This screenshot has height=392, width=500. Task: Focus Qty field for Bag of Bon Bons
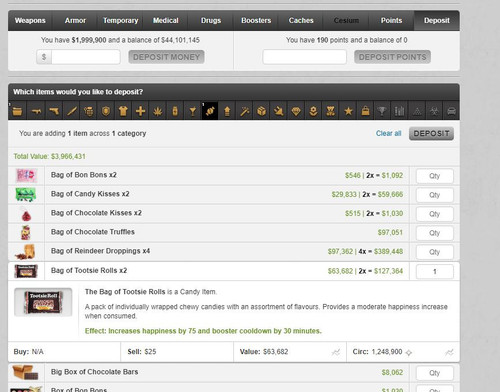435,176
